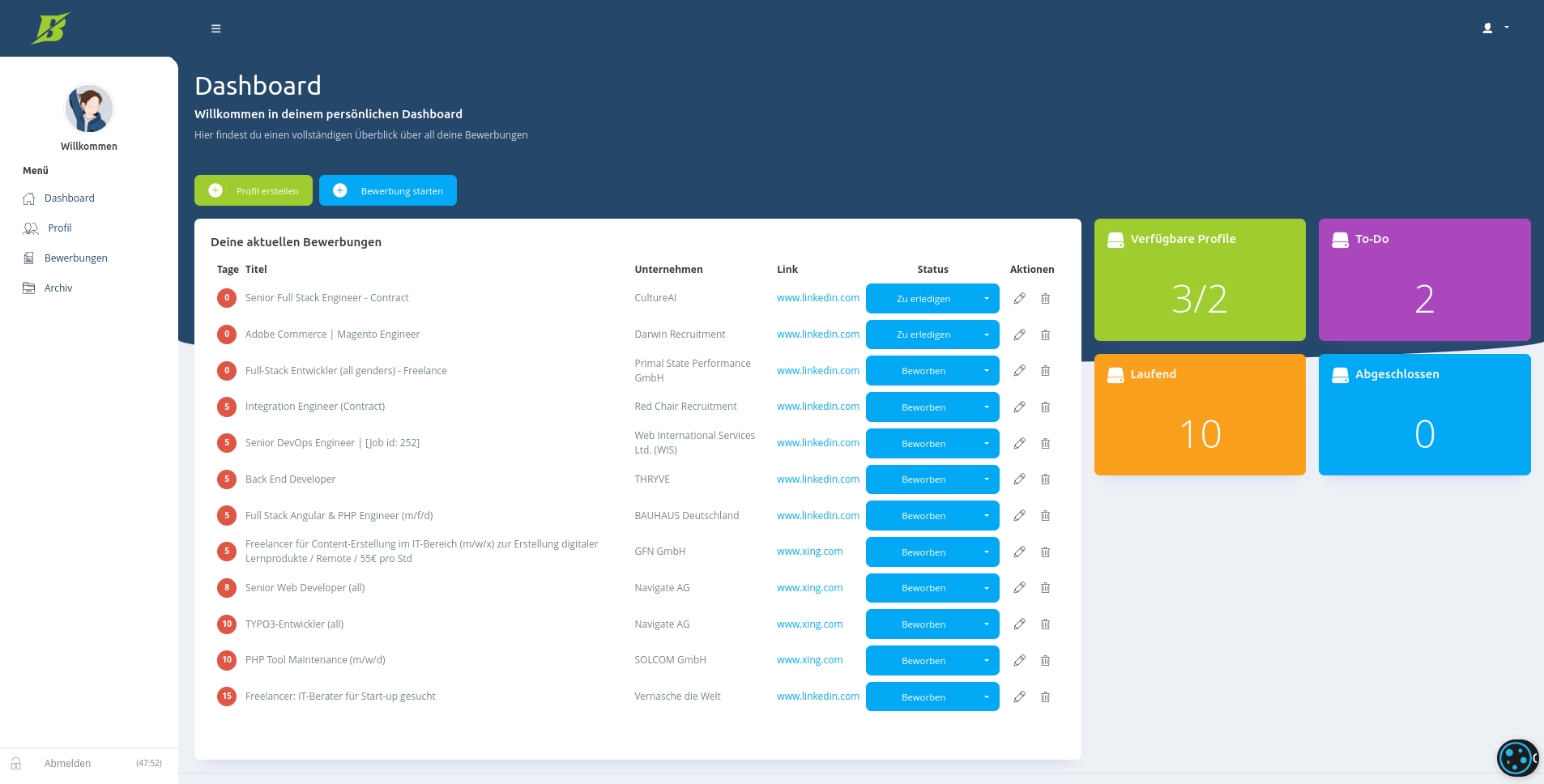Click the Bewerbung starten button
This screenshot has height=784, width=1544.
pos(387,190)
